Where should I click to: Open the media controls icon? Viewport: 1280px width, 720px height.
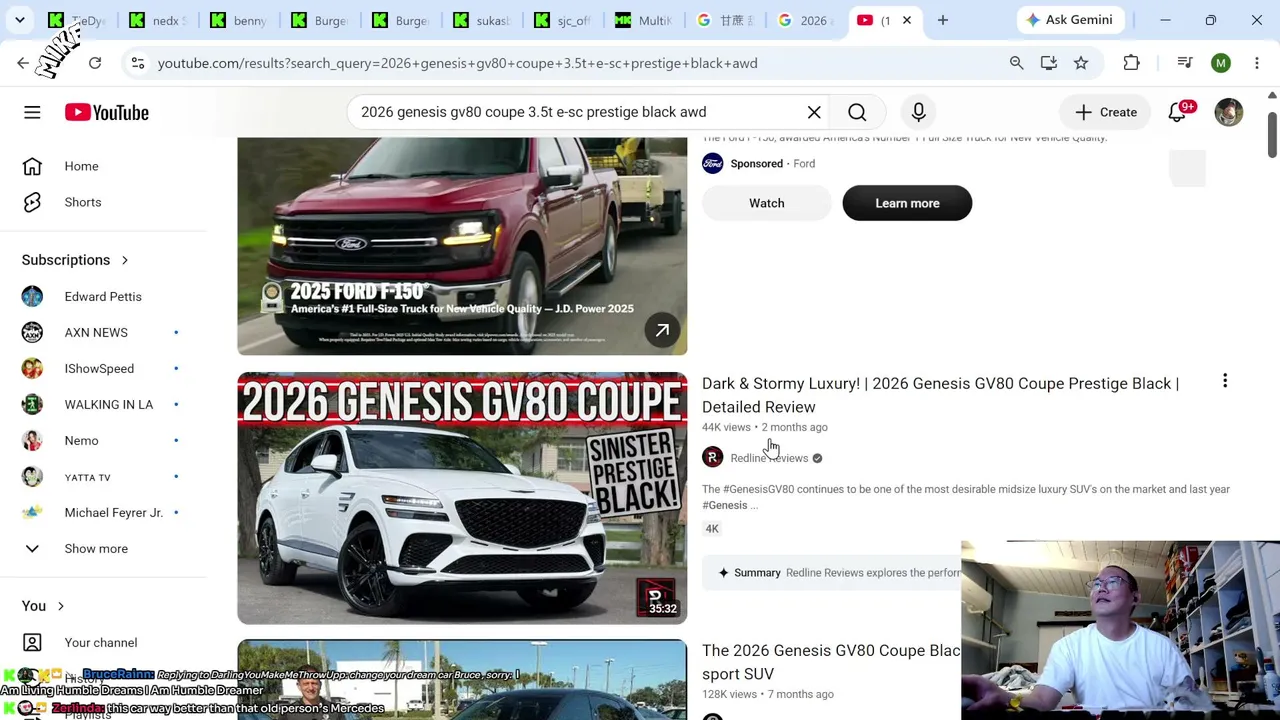click(1185, 63)
